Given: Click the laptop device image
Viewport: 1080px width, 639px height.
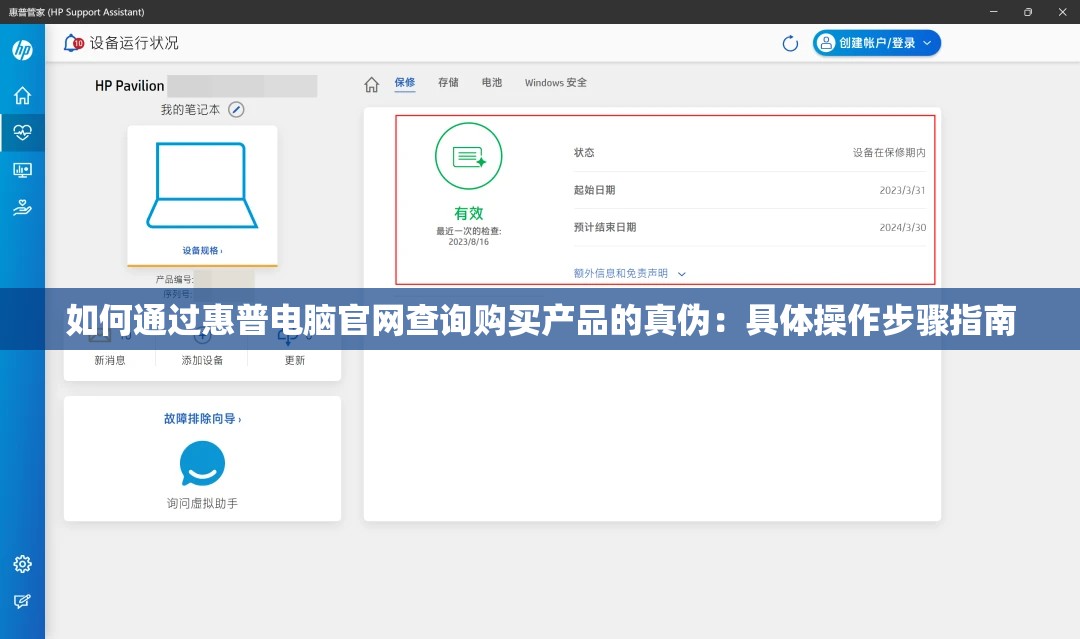Looking at the screenshot, I should pyautogui.click(x=202, y=185).
